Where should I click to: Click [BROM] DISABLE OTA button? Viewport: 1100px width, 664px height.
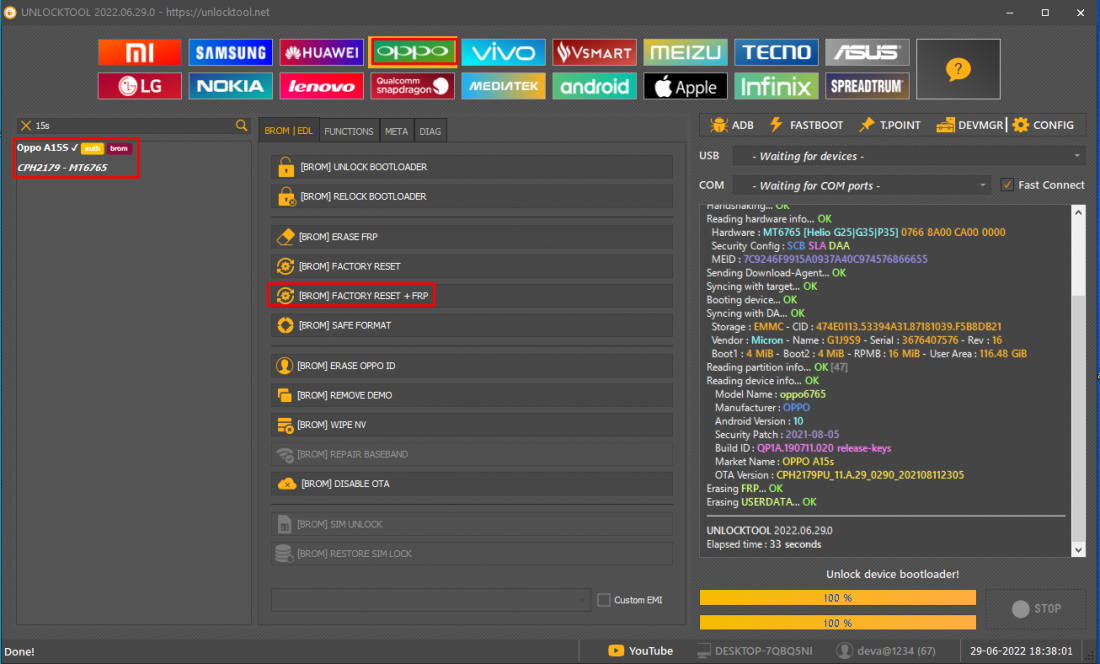click(471, 484)
